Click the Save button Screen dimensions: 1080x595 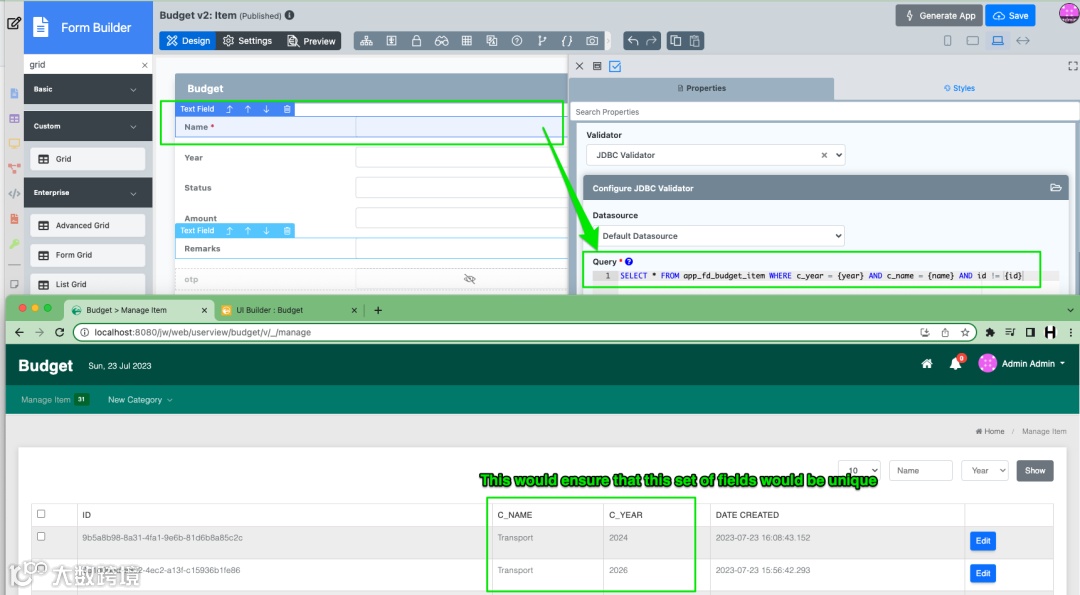click(1010, 15)
